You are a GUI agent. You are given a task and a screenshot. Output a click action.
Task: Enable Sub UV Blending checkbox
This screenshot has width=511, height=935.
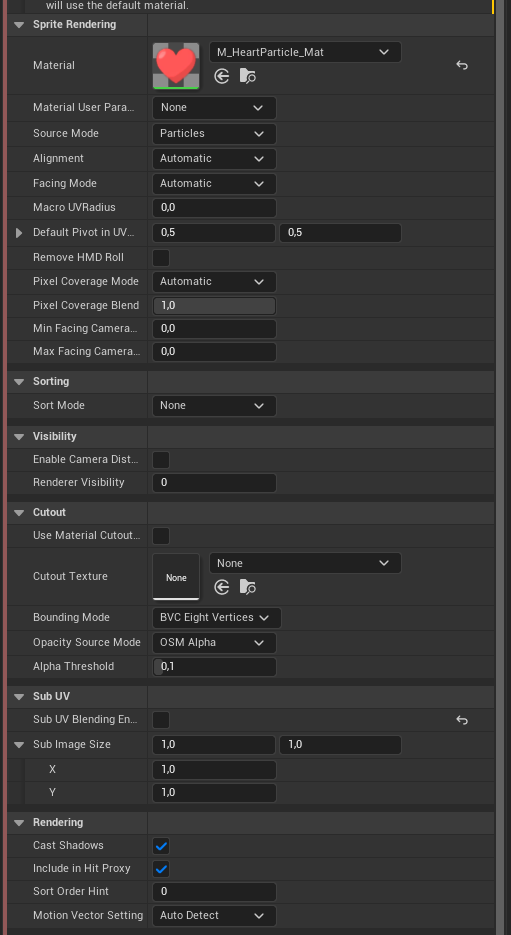(161, 720)
